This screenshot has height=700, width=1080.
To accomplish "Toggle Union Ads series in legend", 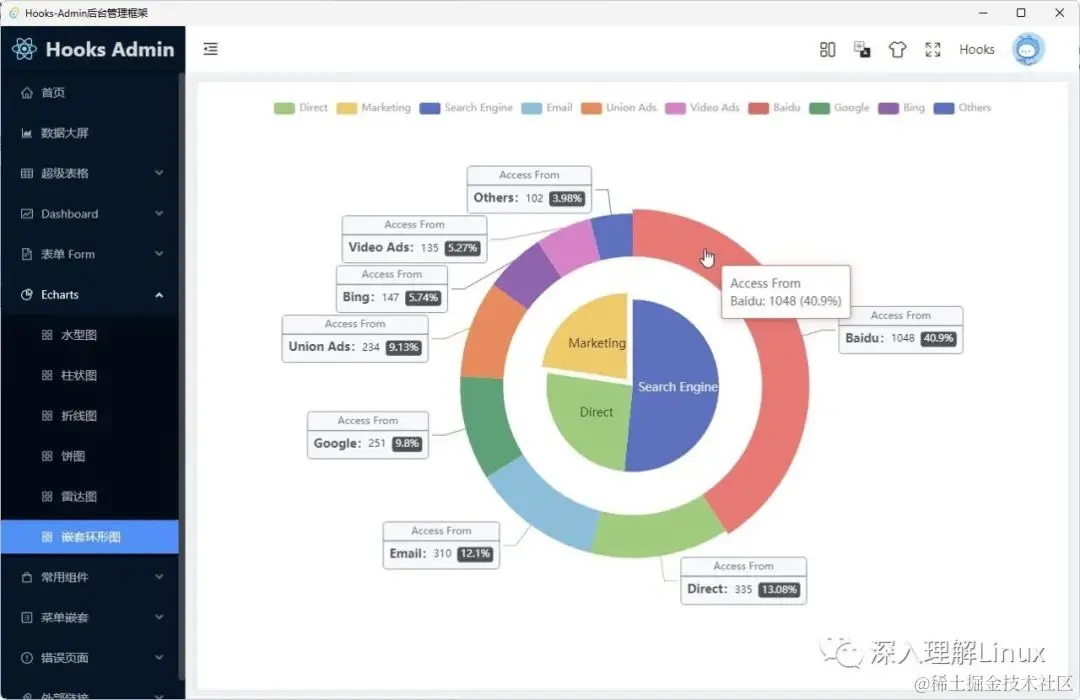I will 619,107.
